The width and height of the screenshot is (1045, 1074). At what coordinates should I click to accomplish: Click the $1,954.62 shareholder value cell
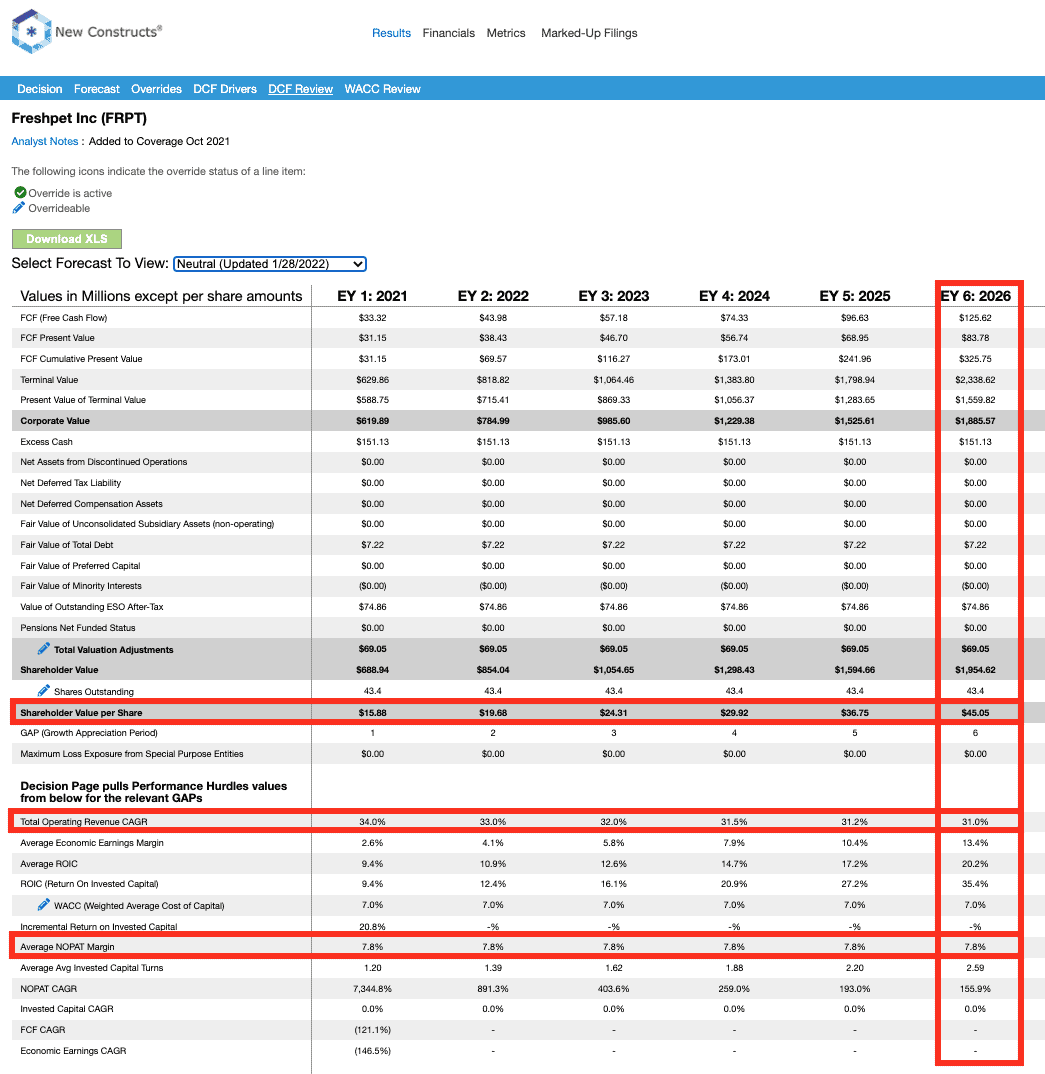pyautogui.click(x=975, y=670)
